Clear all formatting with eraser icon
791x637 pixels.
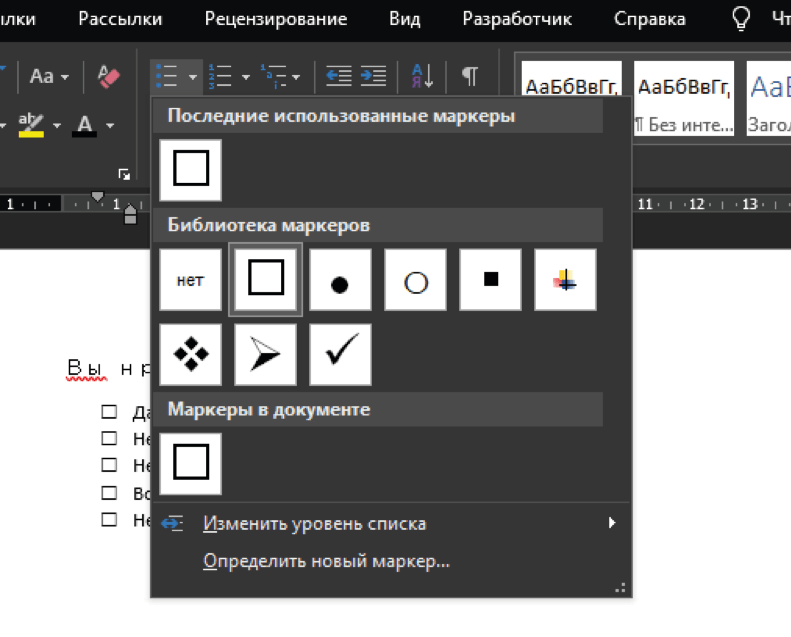[x=108, y=77]
